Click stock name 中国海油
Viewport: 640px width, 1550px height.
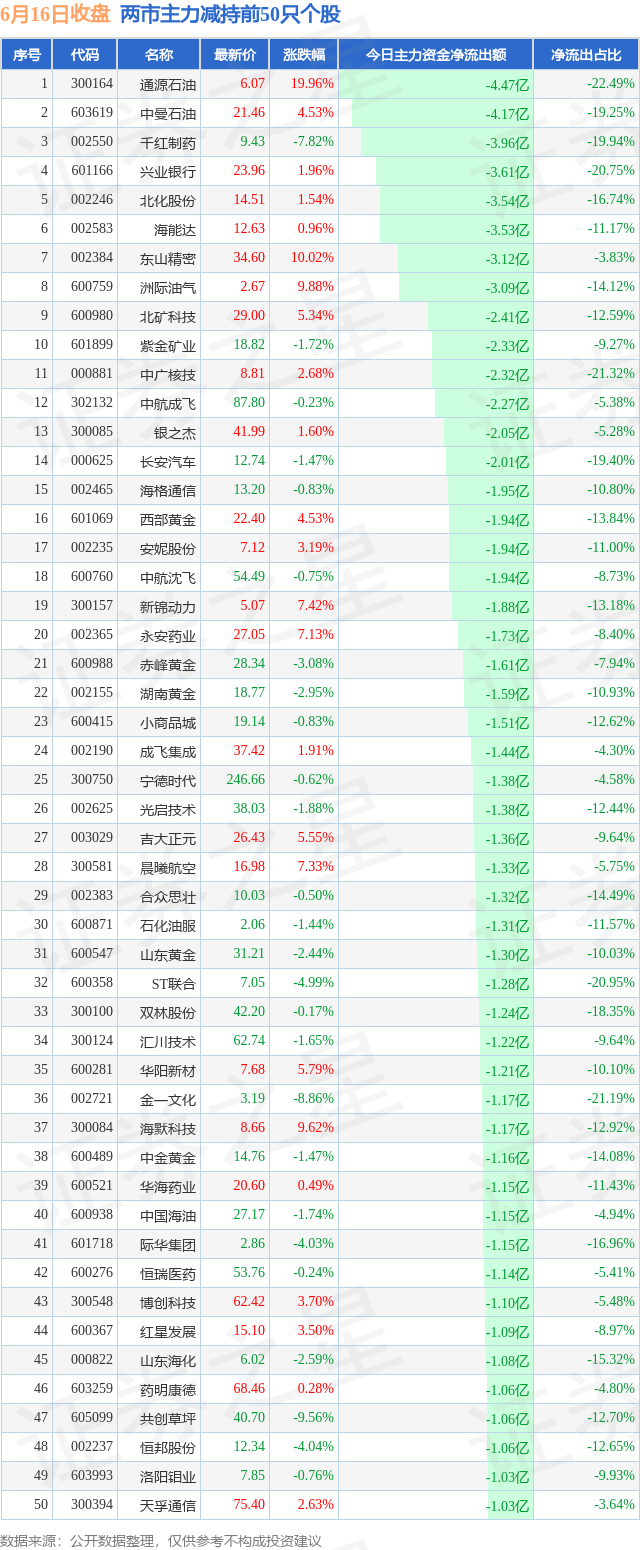168,1216
